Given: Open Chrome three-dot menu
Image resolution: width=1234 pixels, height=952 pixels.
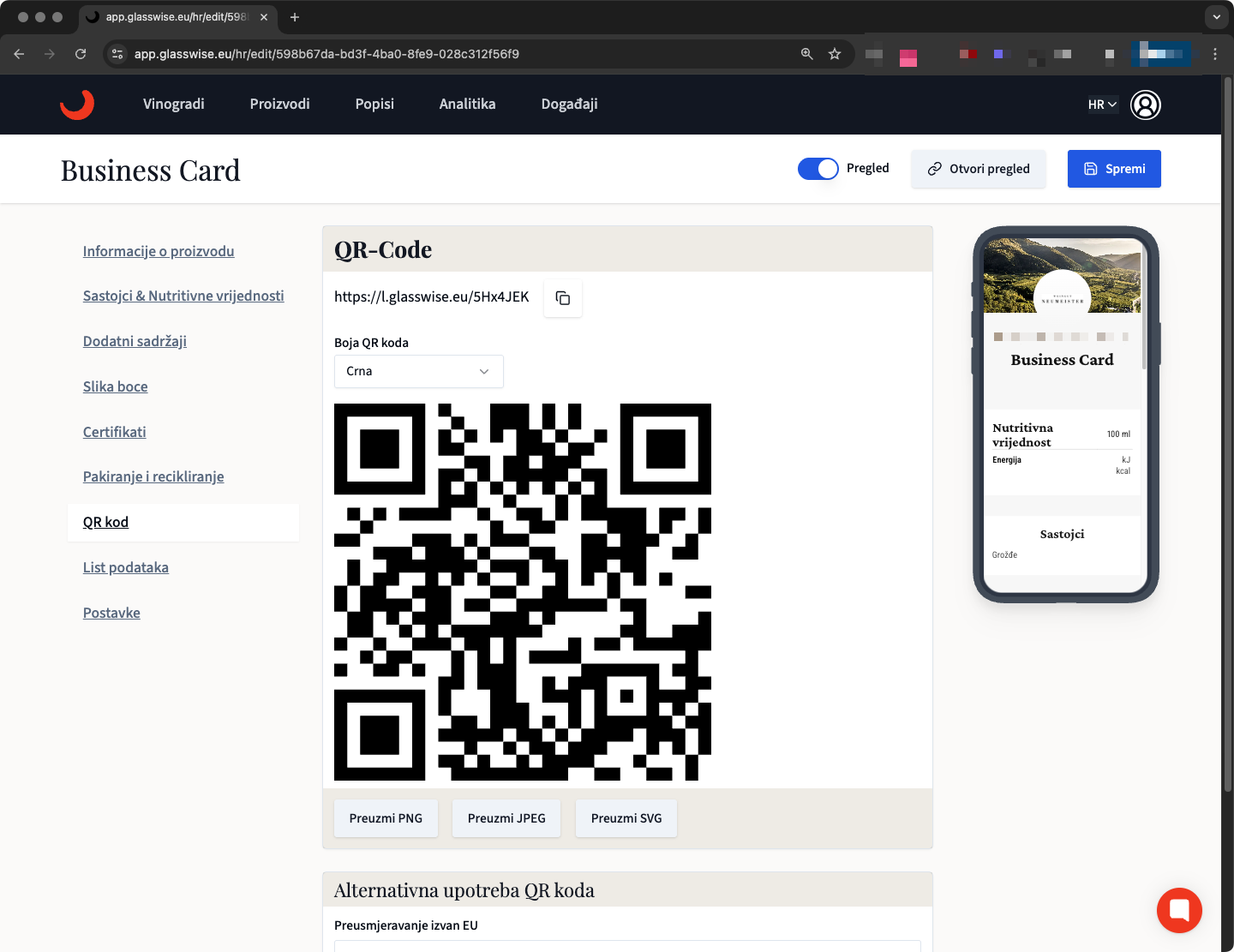Looking at the screenshot, I should click(1215, 54).
